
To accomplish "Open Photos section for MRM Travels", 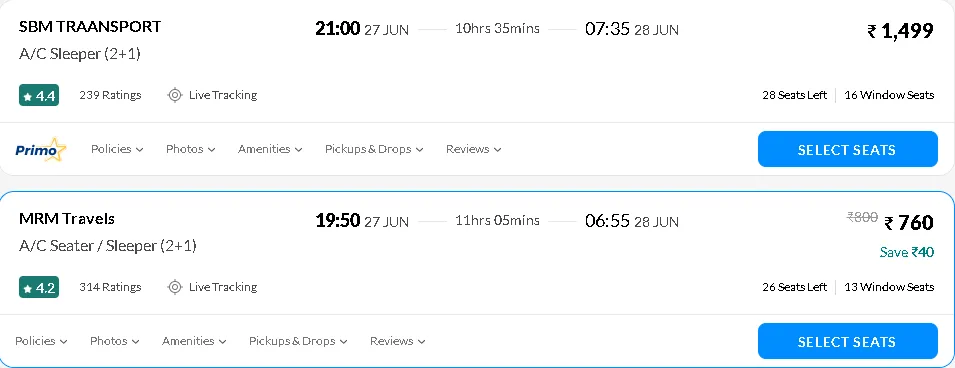I will click(x=115, y=341).
